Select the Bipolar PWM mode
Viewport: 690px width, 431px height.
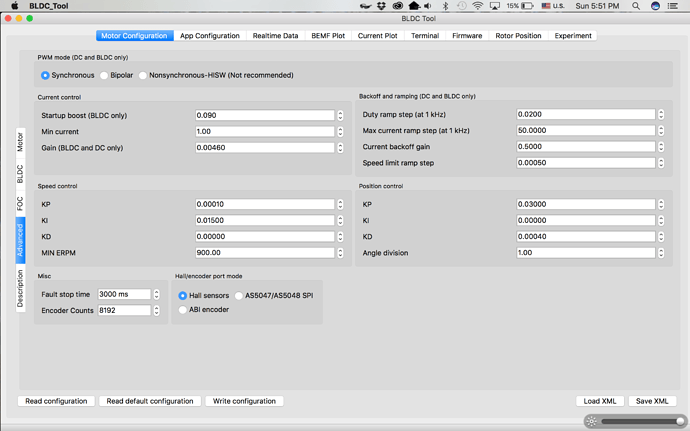tap(105, 75)
